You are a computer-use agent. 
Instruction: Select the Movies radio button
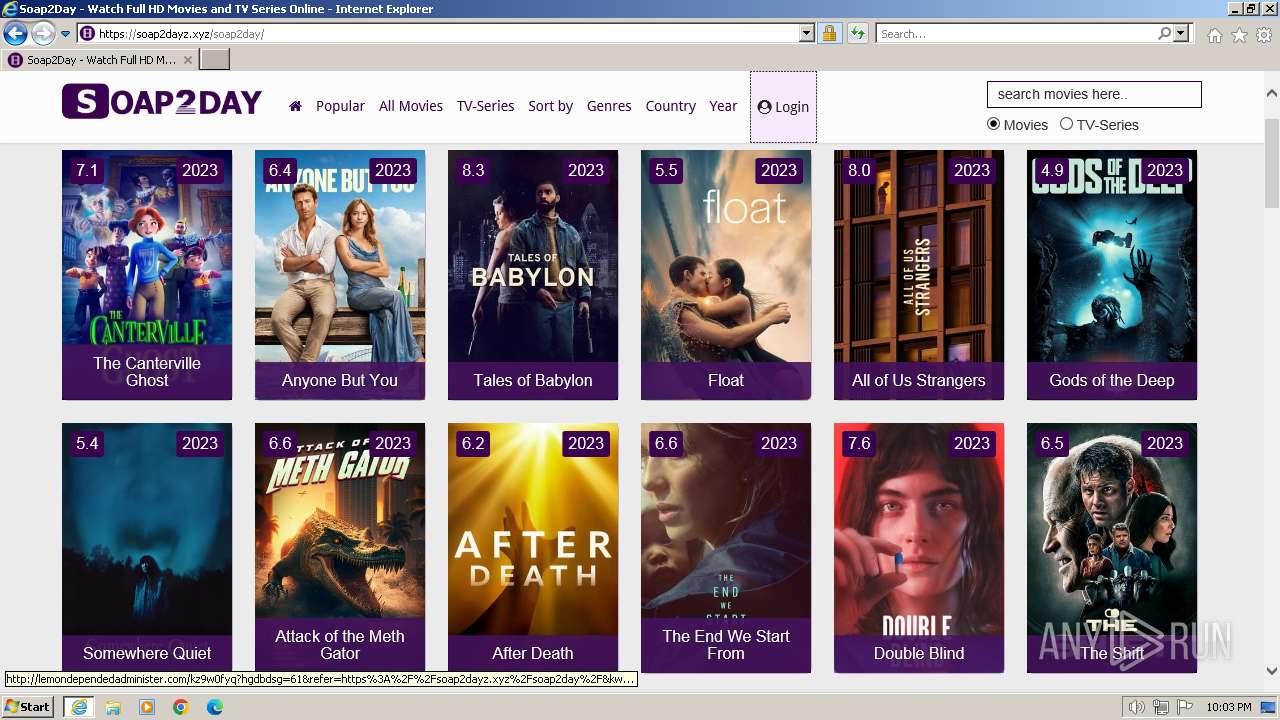point(993,124)
